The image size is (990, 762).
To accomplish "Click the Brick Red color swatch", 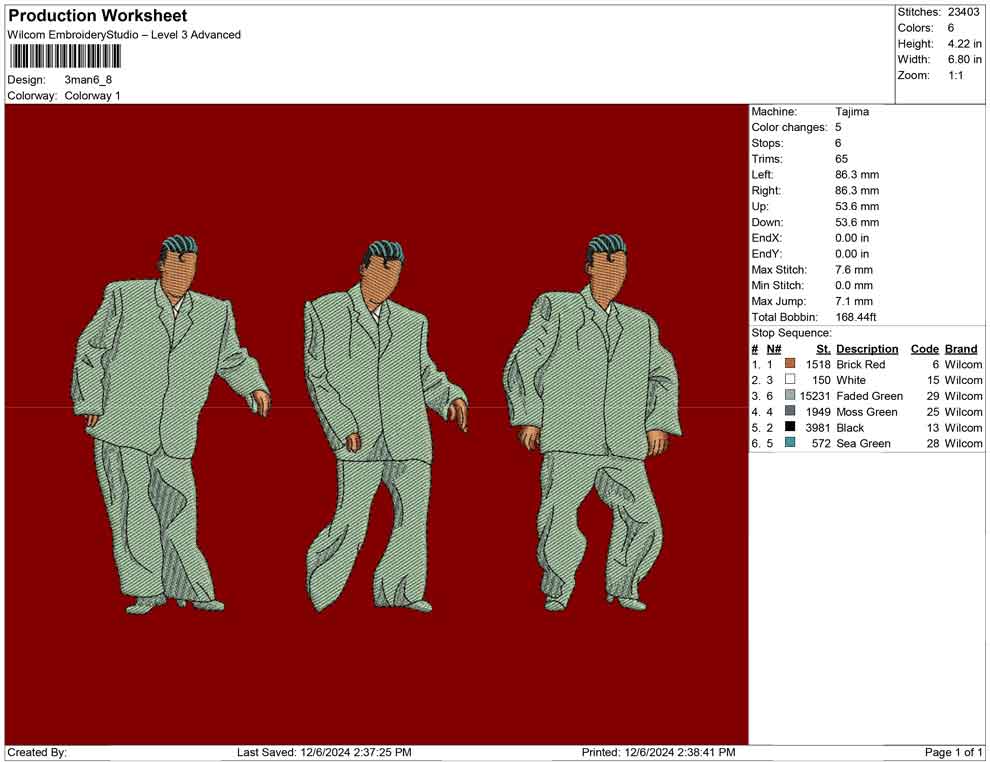I will [790, 365].
